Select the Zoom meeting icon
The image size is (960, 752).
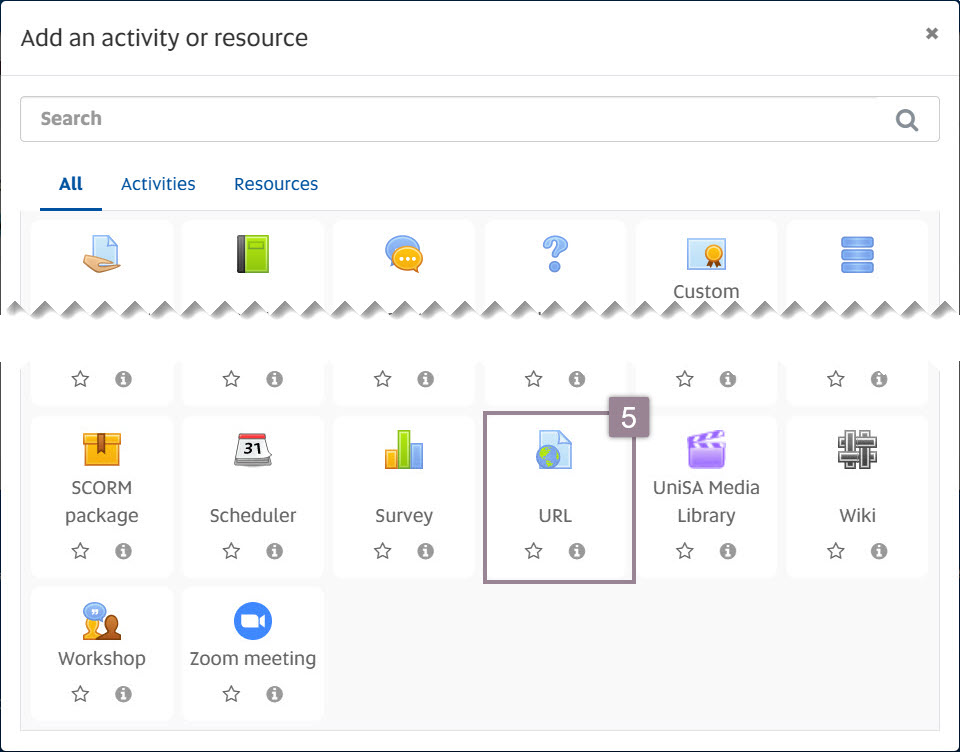(x=252, y=620)
